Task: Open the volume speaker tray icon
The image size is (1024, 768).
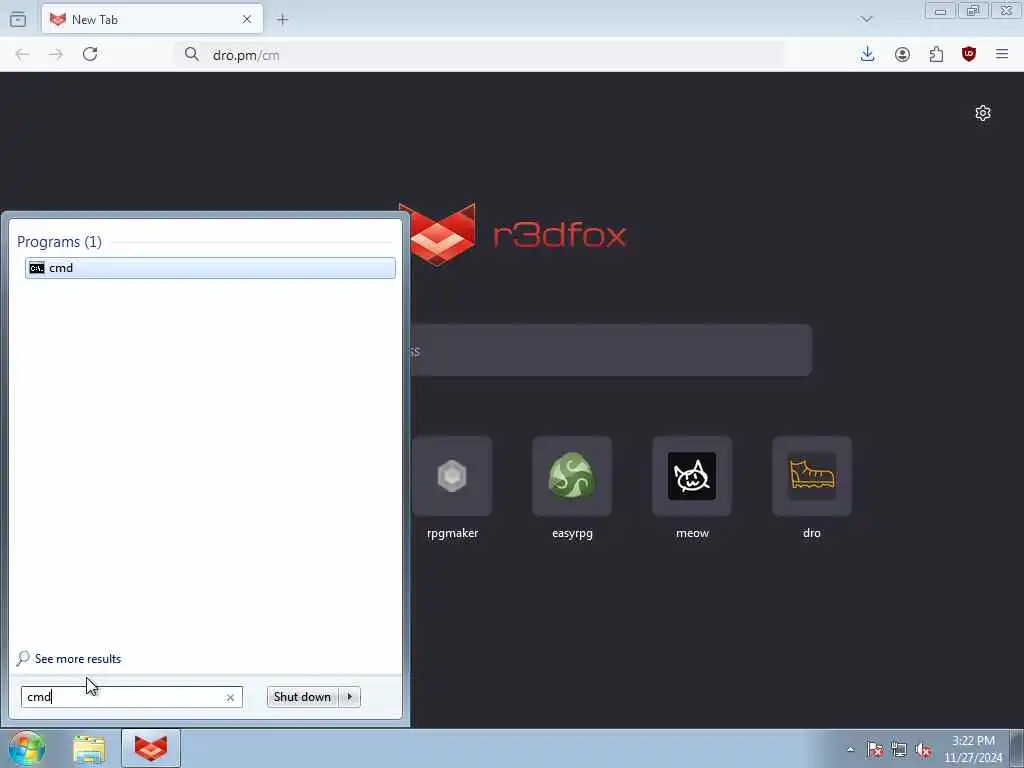Action: (x=923, y=750)
